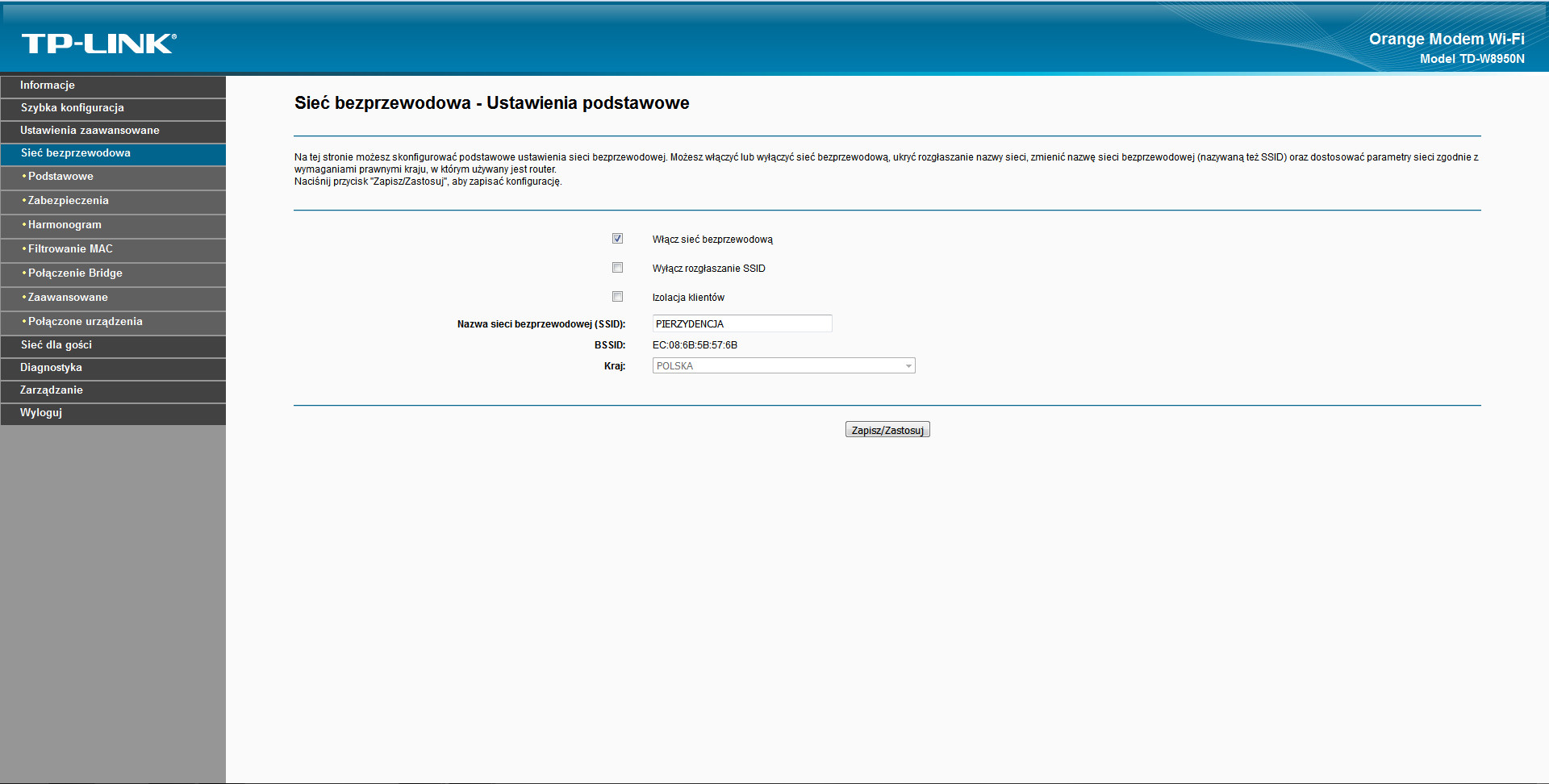Uncheck Włącz sieć bezprzewodową checkbox

coord(617,239)
